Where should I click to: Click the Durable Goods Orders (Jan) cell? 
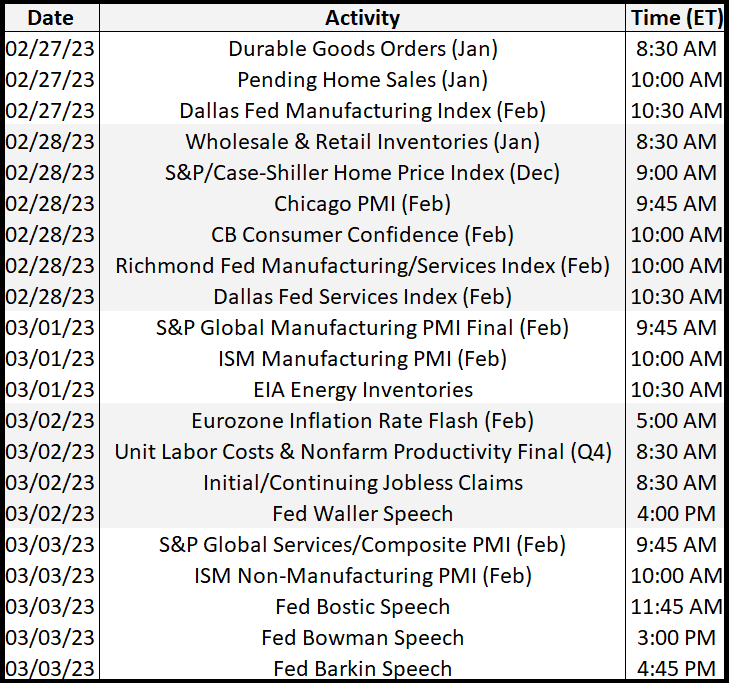(363, 49)
